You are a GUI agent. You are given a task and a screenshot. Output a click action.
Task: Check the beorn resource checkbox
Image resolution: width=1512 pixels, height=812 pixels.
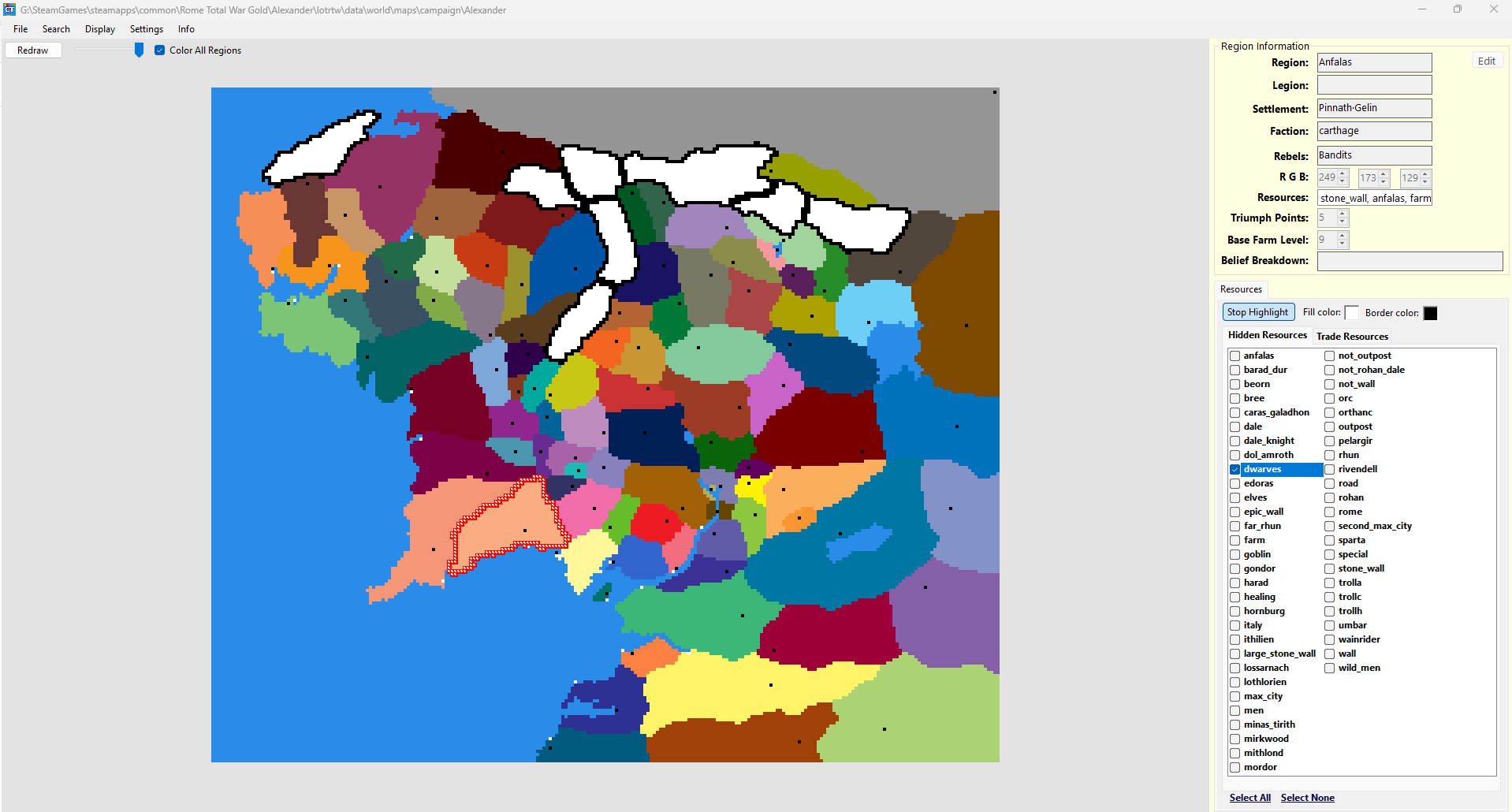coord(1235,385)
